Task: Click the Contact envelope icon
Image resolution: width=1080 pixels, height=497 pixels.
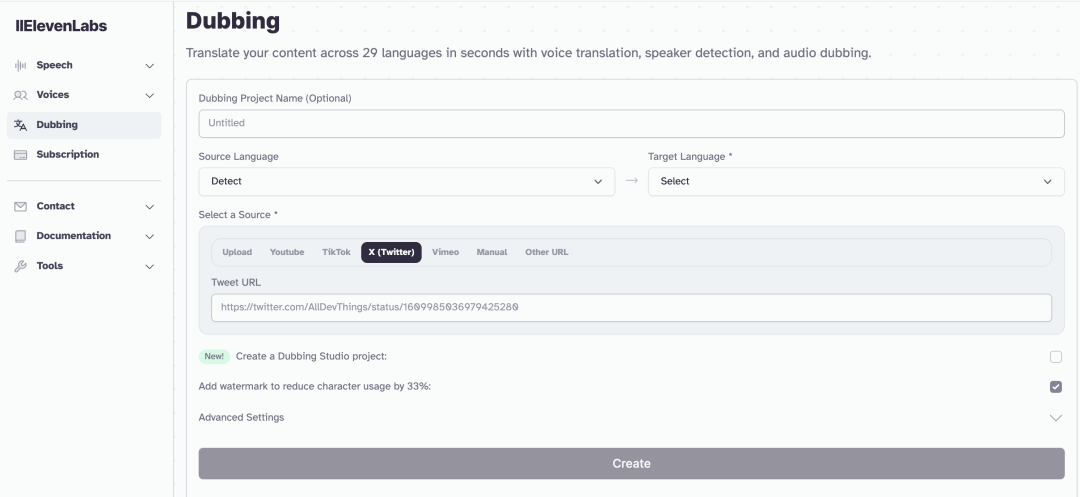Action: [20, 207]
